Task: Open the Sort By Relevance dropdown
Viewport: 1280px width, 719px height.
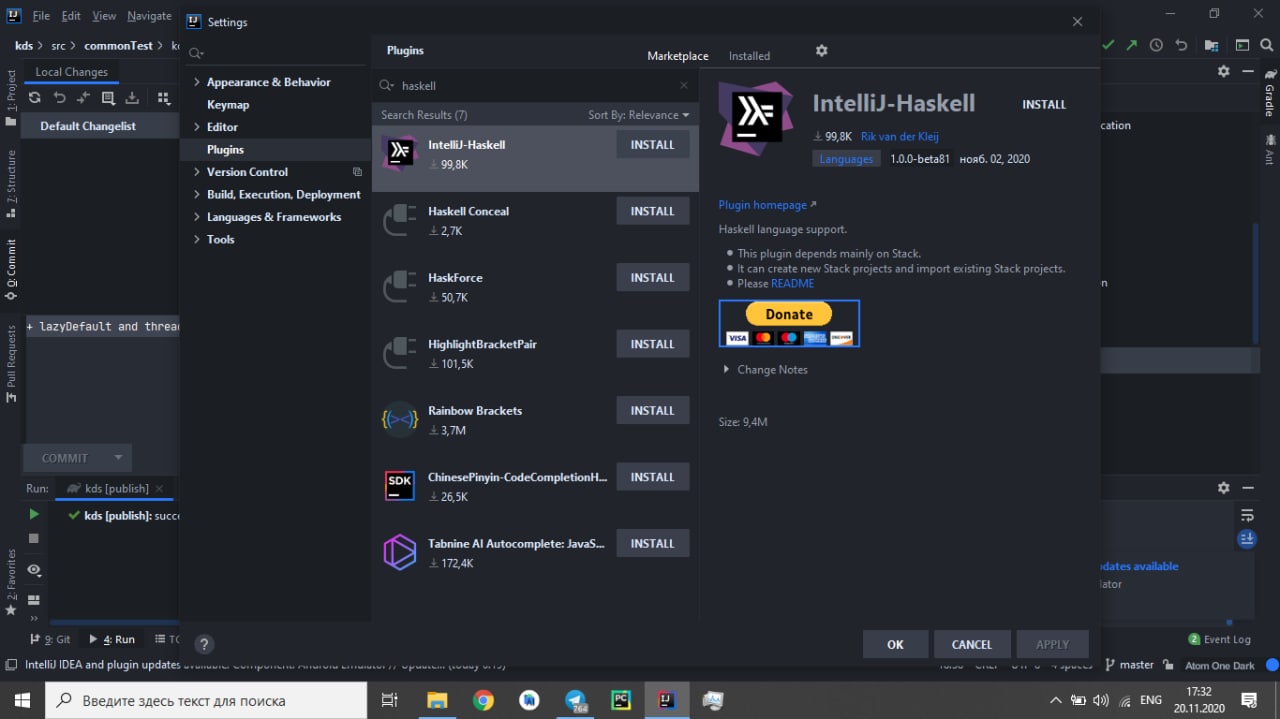Action: click(639, 115)
